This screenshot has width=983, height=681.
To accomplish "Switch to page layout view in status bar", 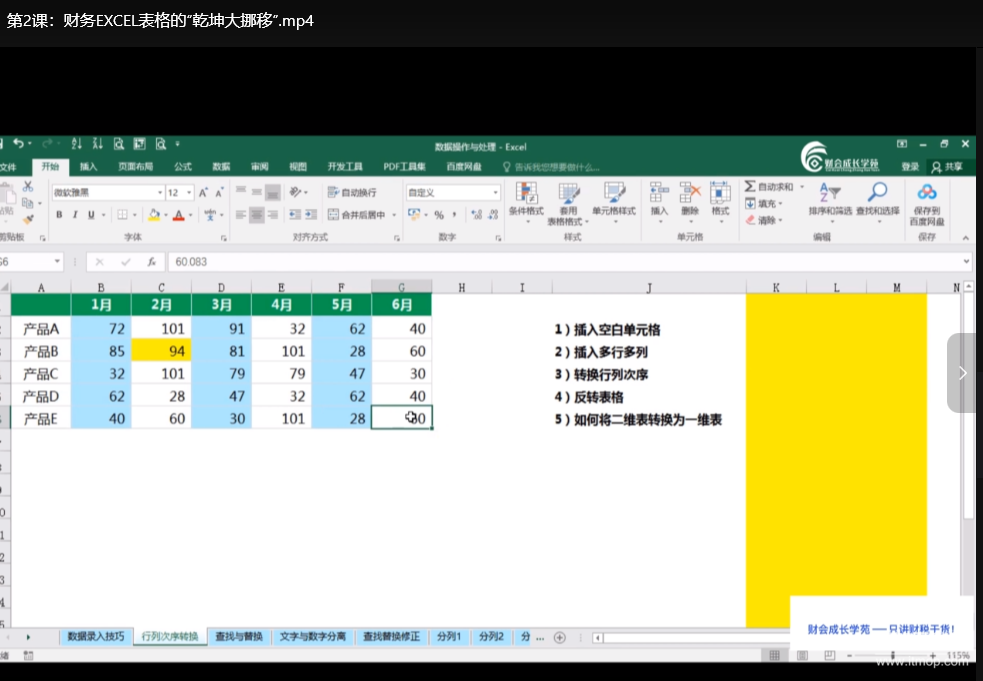I will [802, 655].
